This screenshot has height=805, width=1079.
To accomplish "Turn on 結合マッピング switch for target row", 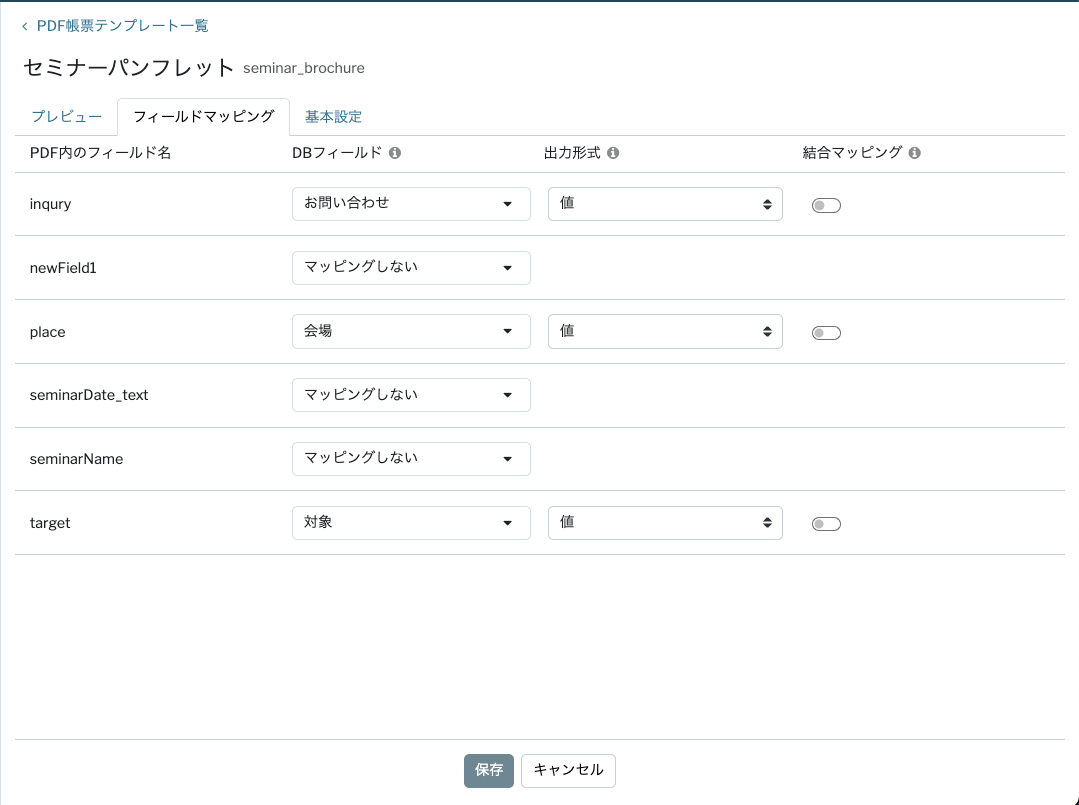I will [x=826, y=523].
